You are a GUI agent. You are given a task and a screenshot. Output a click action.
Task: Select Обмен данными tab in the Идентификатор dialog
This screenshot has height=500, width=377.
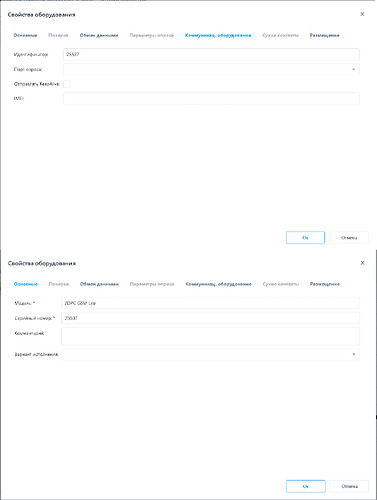(x=99, y=35)
